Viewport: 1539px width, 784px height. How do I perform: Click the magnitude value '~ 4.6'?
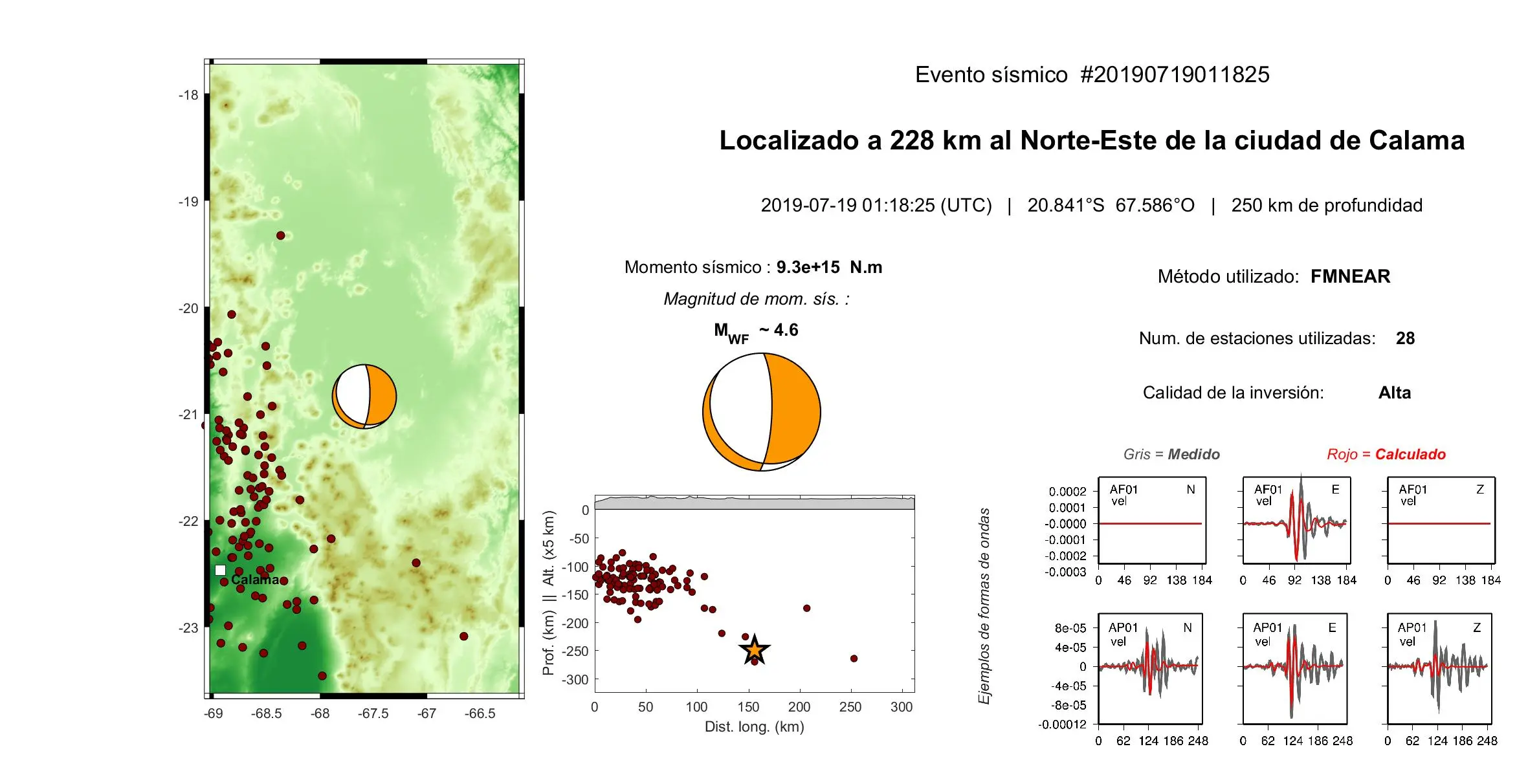point(779,330)
